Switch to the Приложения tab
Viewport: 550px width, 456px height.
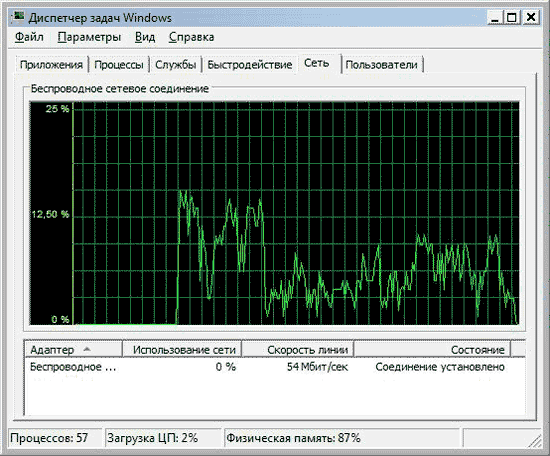tap(51, 65)
